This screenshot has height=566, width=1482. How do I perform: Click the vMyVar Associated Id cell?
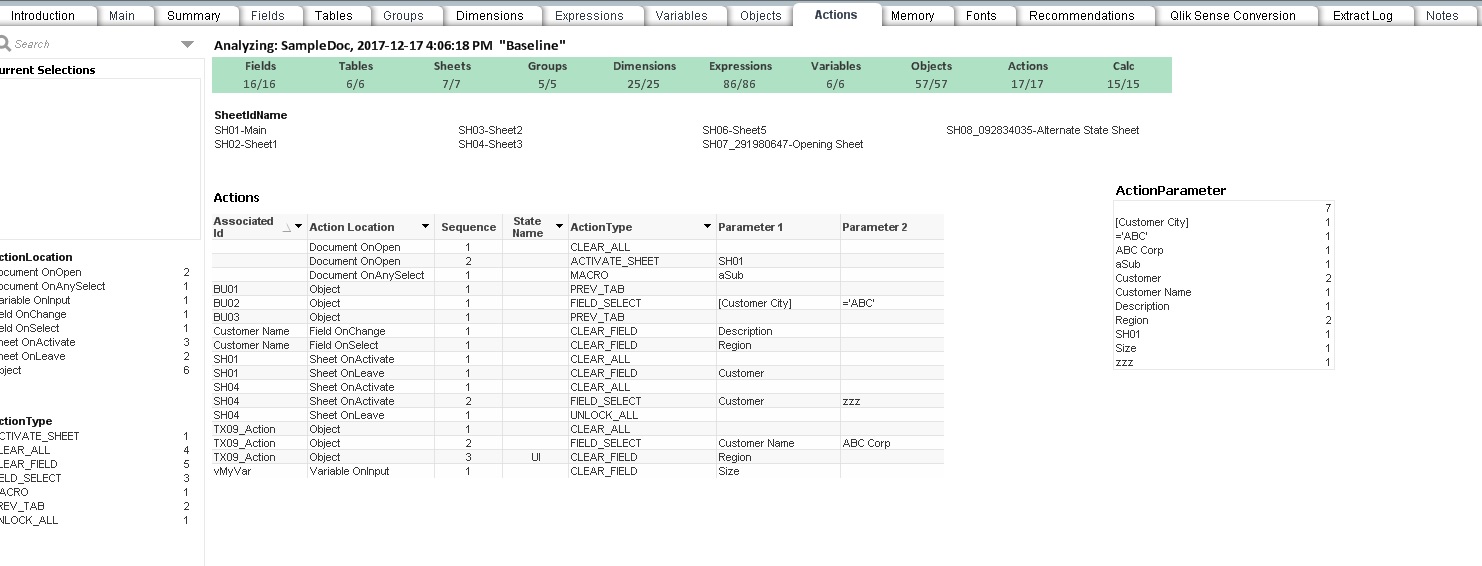(x=259, y=471)
